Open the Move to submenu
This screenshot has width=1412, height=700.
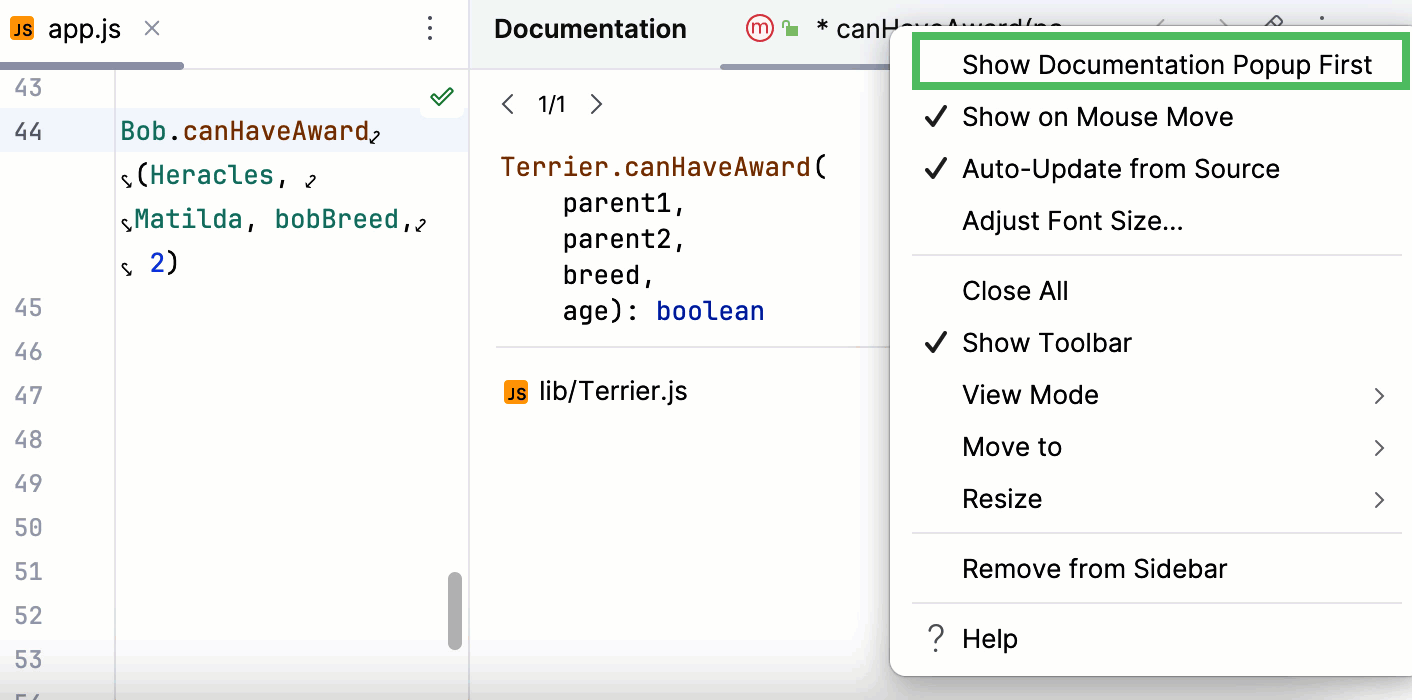click(1012, 446)
